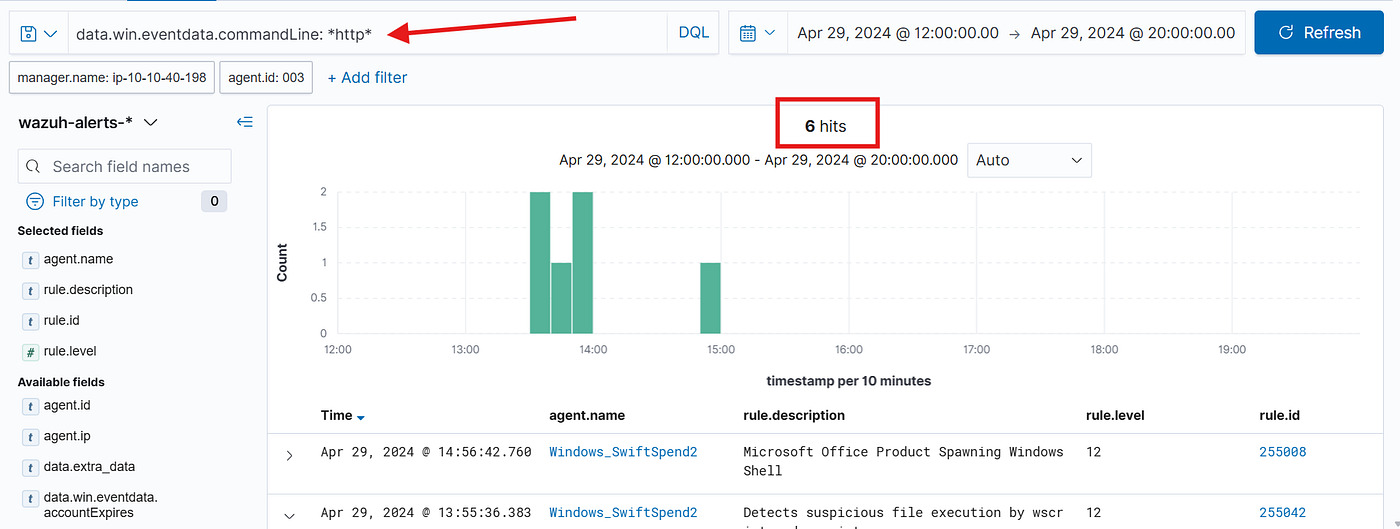Select the agent.id available field

67,405
